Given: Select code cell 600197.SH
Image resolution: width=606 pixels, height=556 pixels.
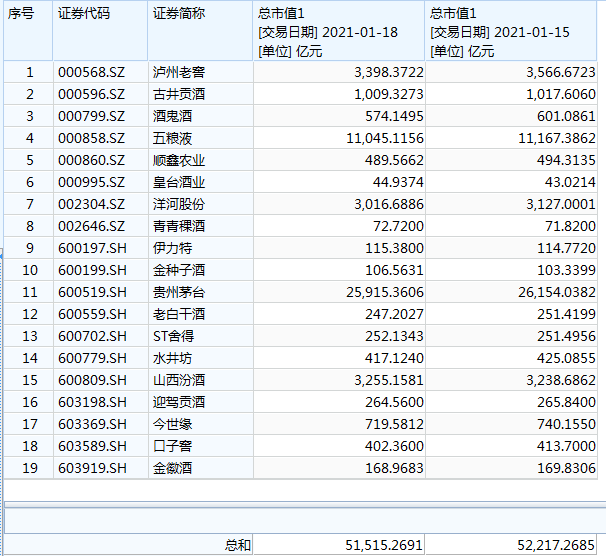Looking at the screenshot, I should pyautogui.click(x=100, y=248).
